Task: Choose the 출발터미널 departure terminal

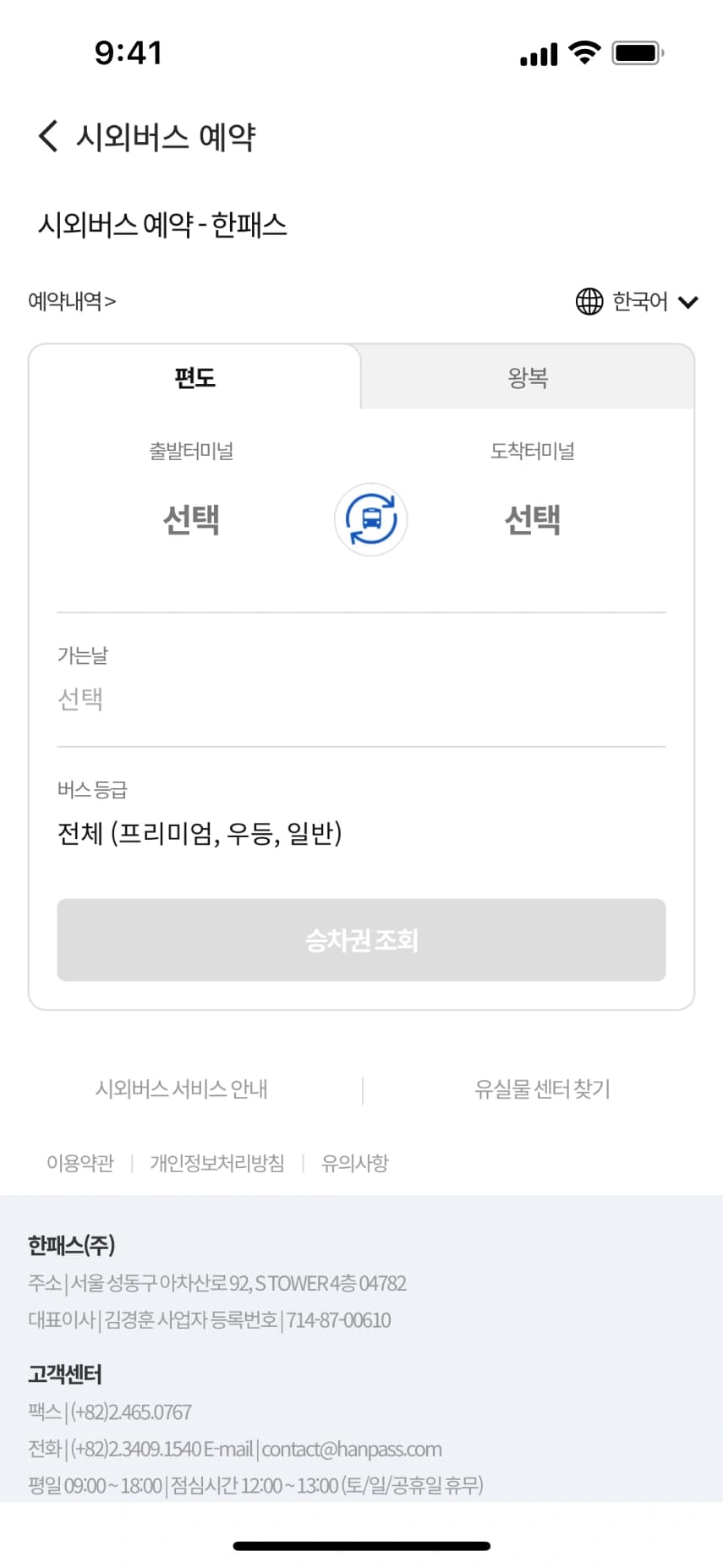Action: (192, 518)
